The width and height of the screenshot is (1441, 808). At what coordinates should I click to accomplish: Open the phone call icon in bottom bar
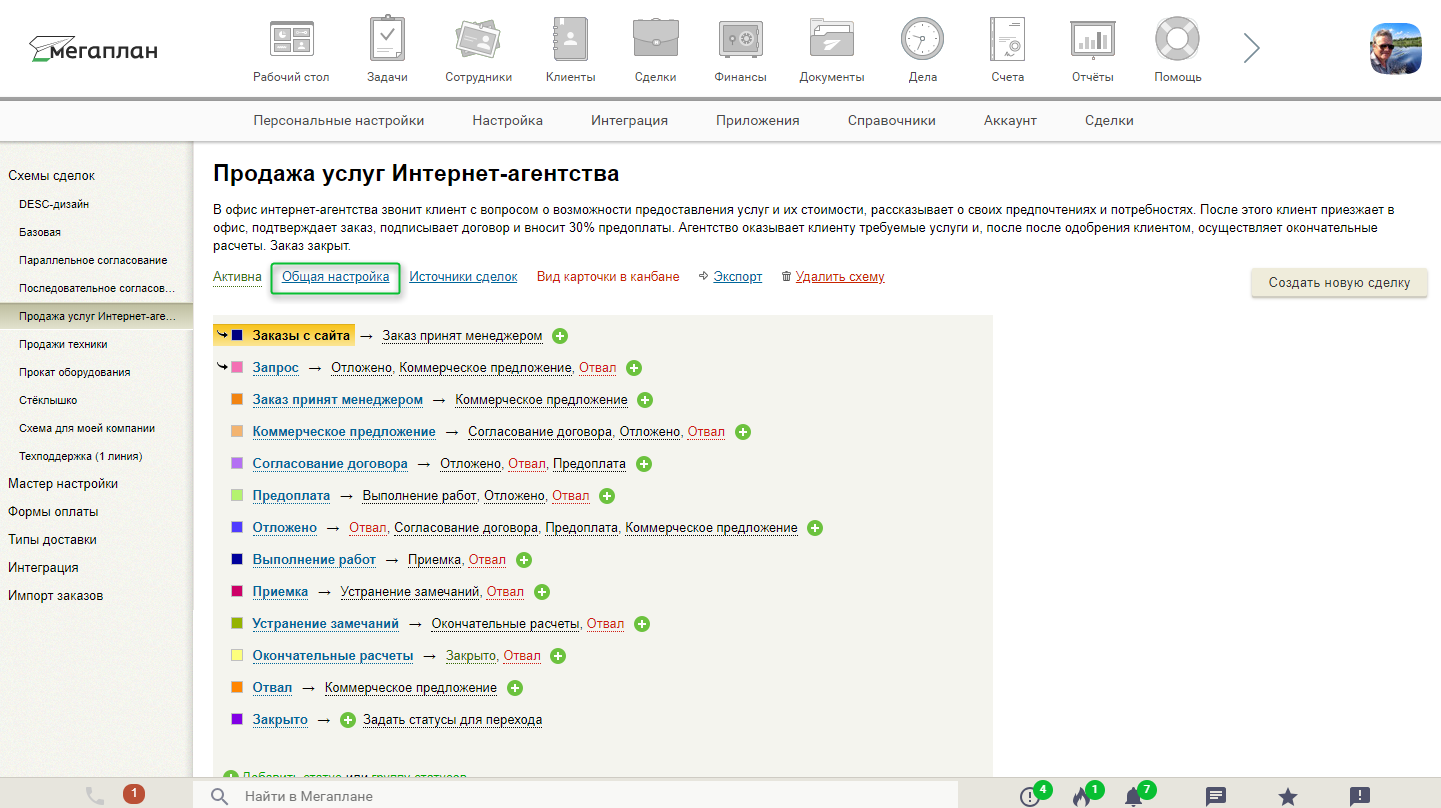[x=95, y=796]
